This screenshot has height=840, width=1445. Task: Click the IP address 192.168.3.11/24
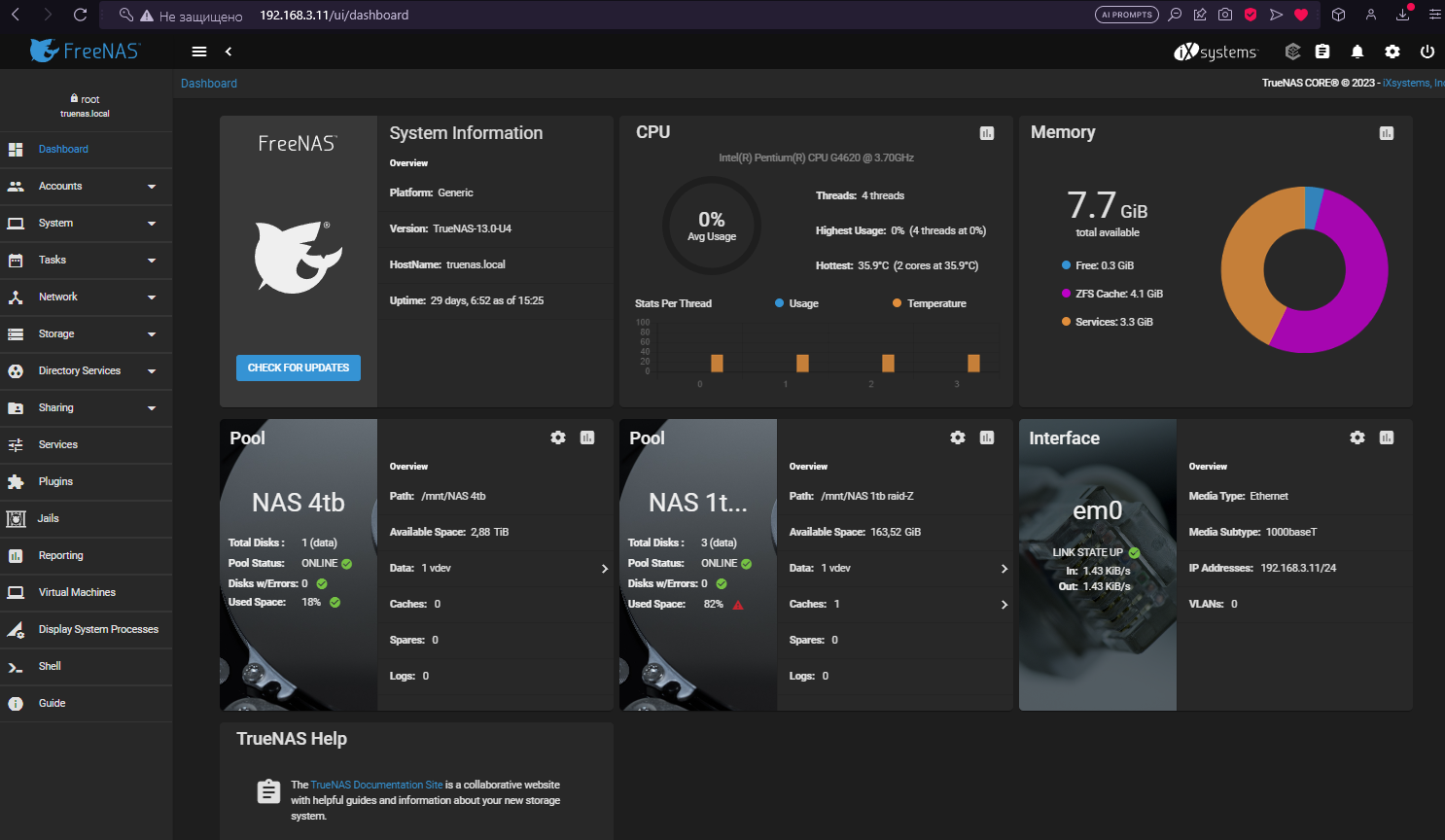pos(1298,568)
